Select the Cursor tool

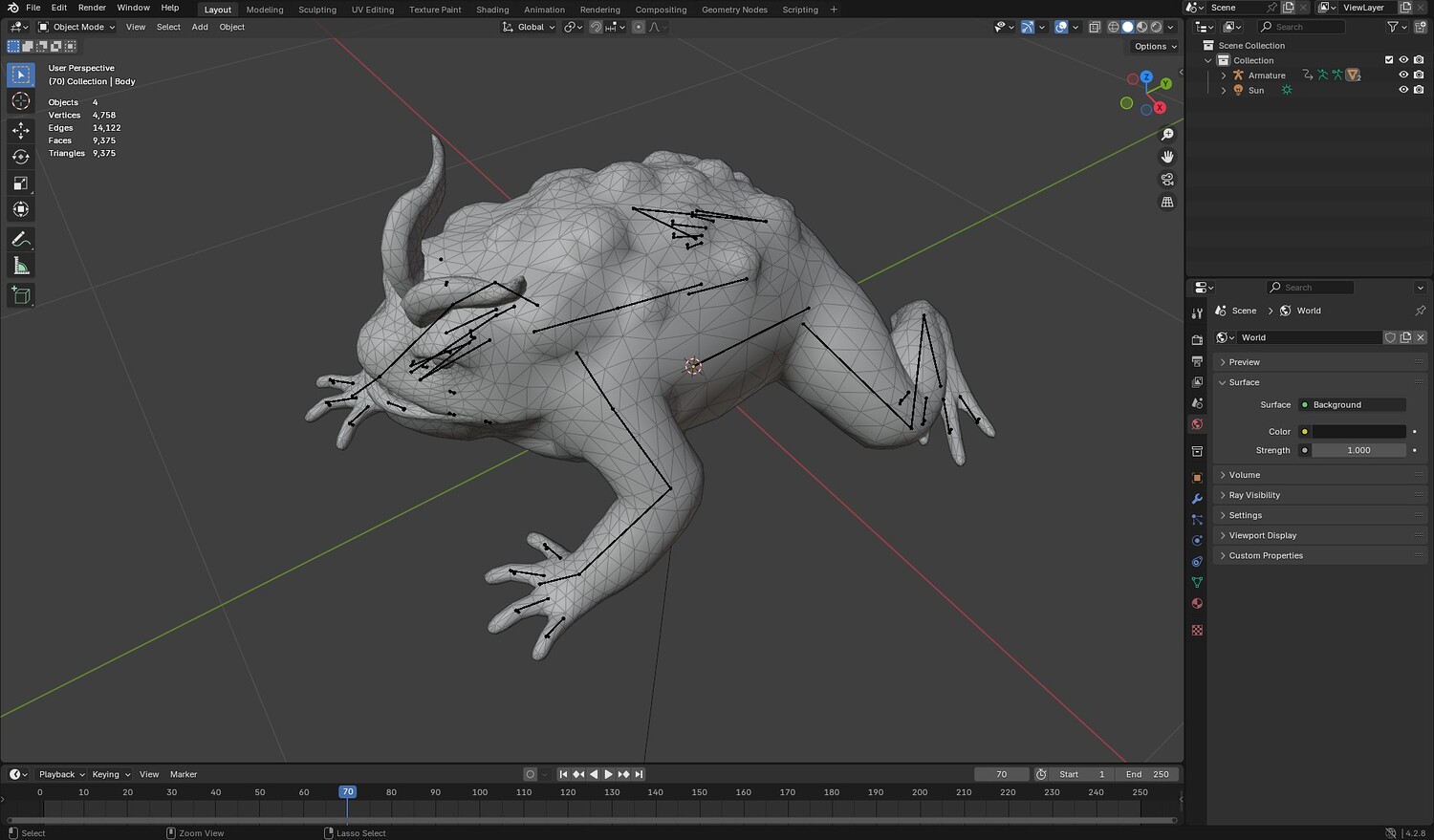tap(20, 101)
